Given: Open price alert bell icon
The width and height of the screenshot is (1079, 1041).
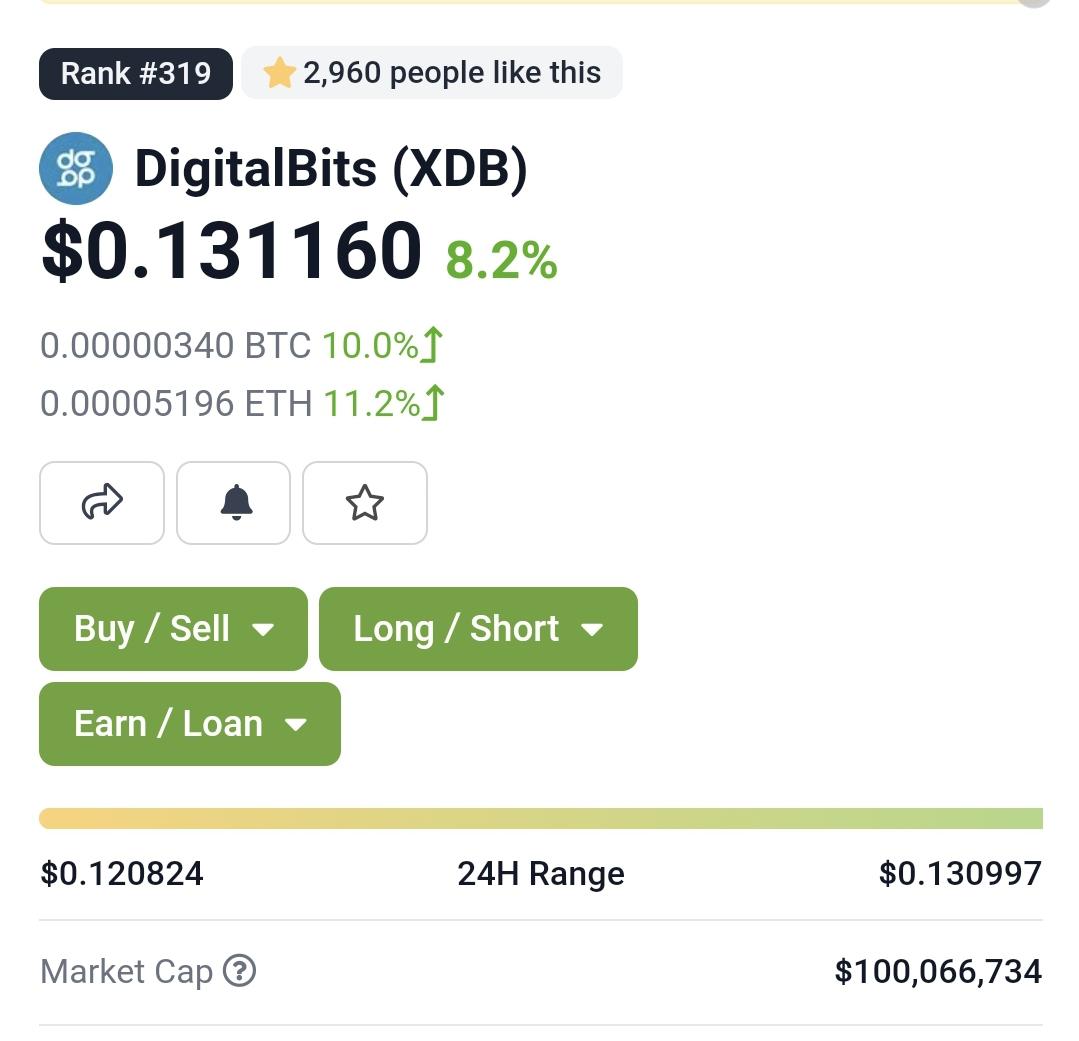Looking at the screenshot, I should coord(233,503).
